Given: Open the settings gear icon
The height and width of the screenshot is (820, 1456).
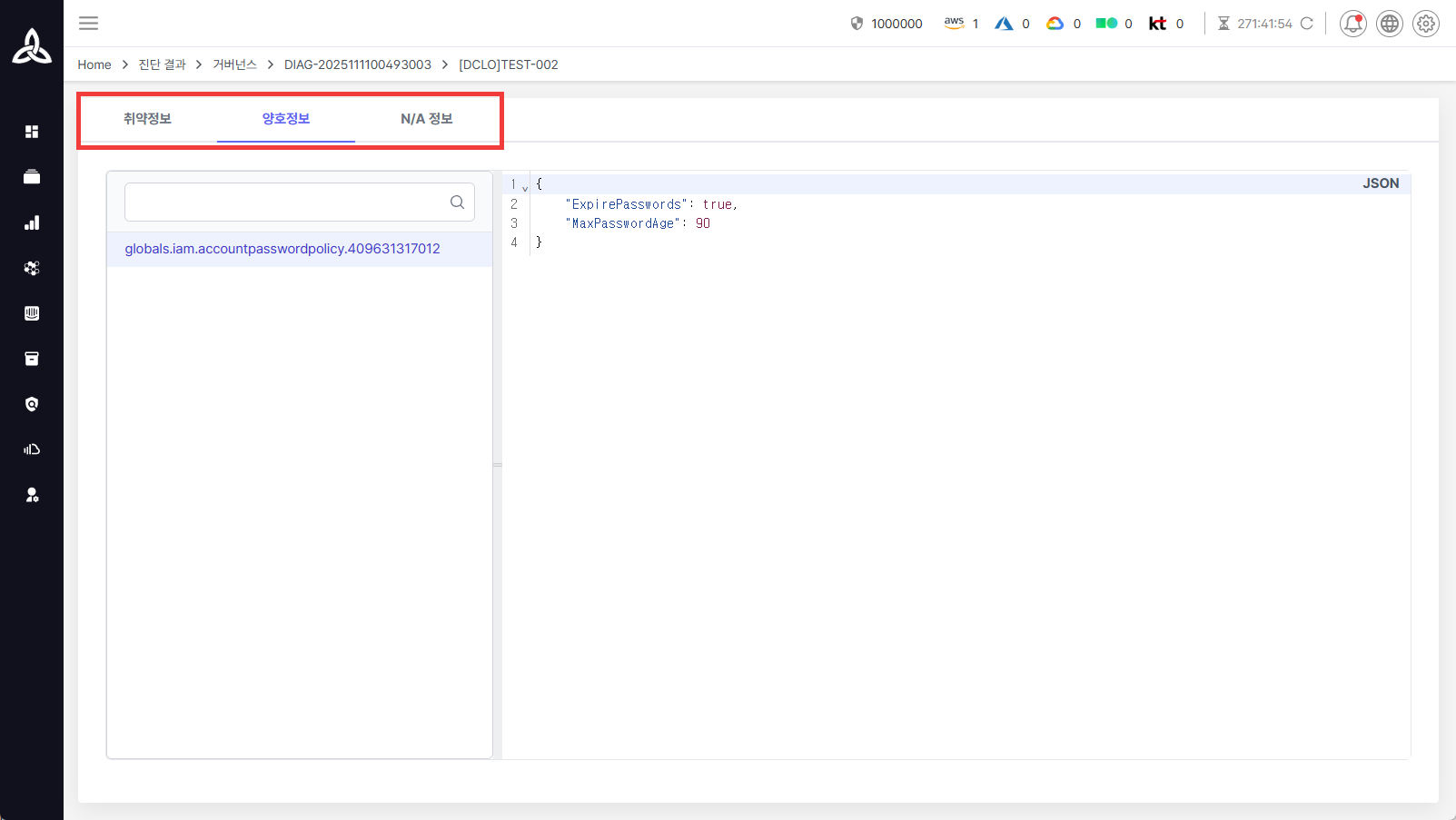Looking at the screenshot, I should pos(1425,24).
